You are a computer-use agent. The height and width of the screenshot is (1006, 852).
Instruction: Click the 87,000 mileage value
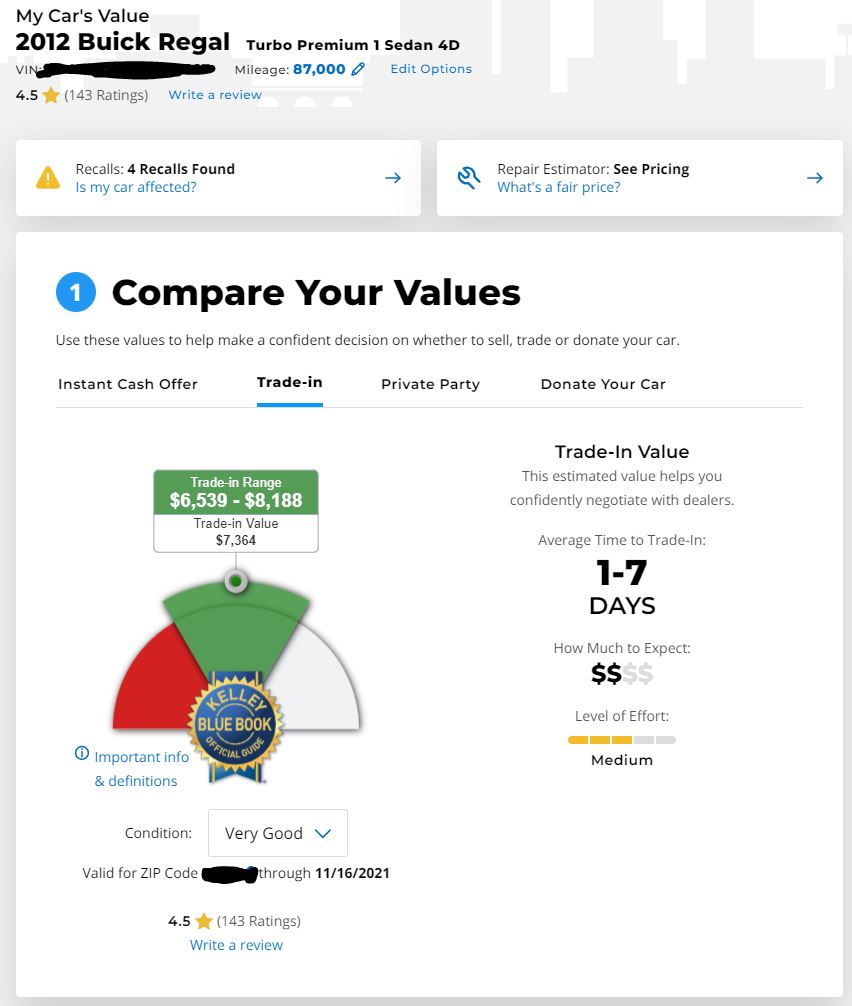point(319,69)
